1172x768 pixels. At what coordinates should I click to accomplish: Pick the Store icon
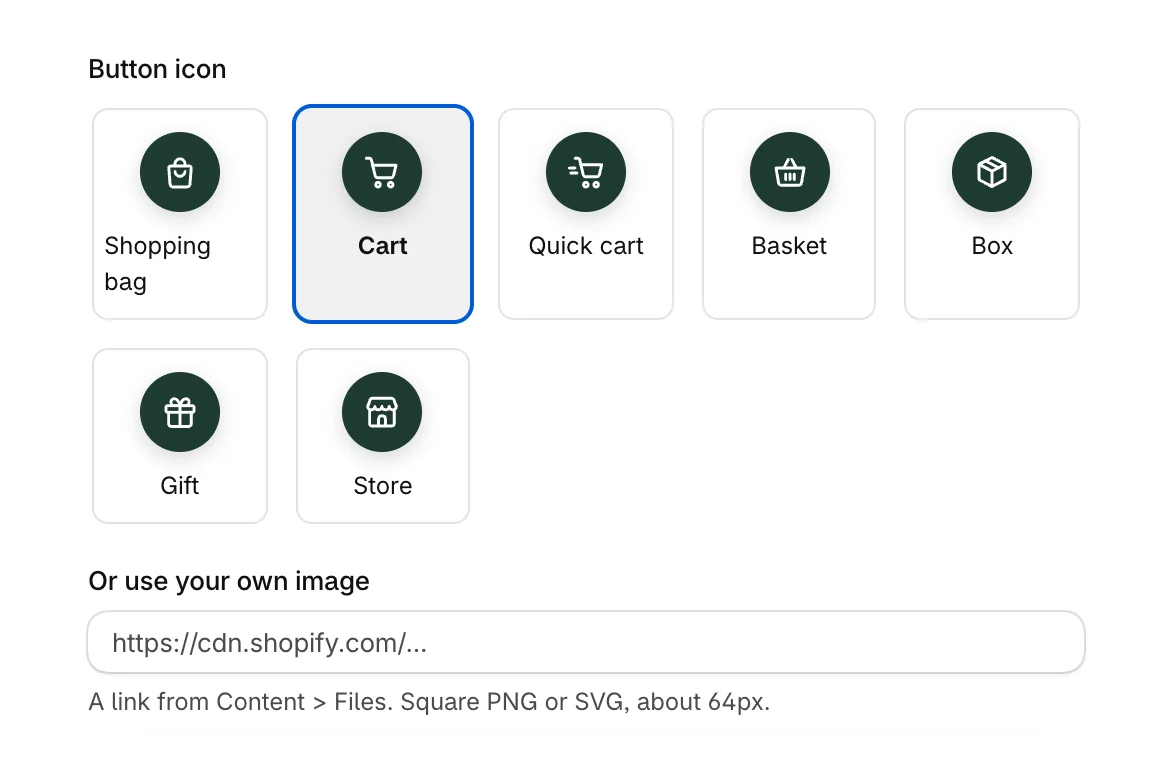pos(382,412)
